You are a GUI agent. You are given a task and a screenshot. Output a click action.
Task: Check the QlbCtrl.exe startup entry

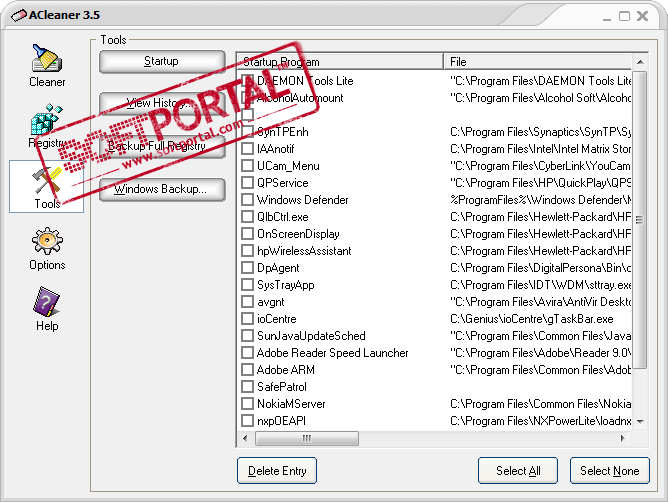[x=248, y=217]
